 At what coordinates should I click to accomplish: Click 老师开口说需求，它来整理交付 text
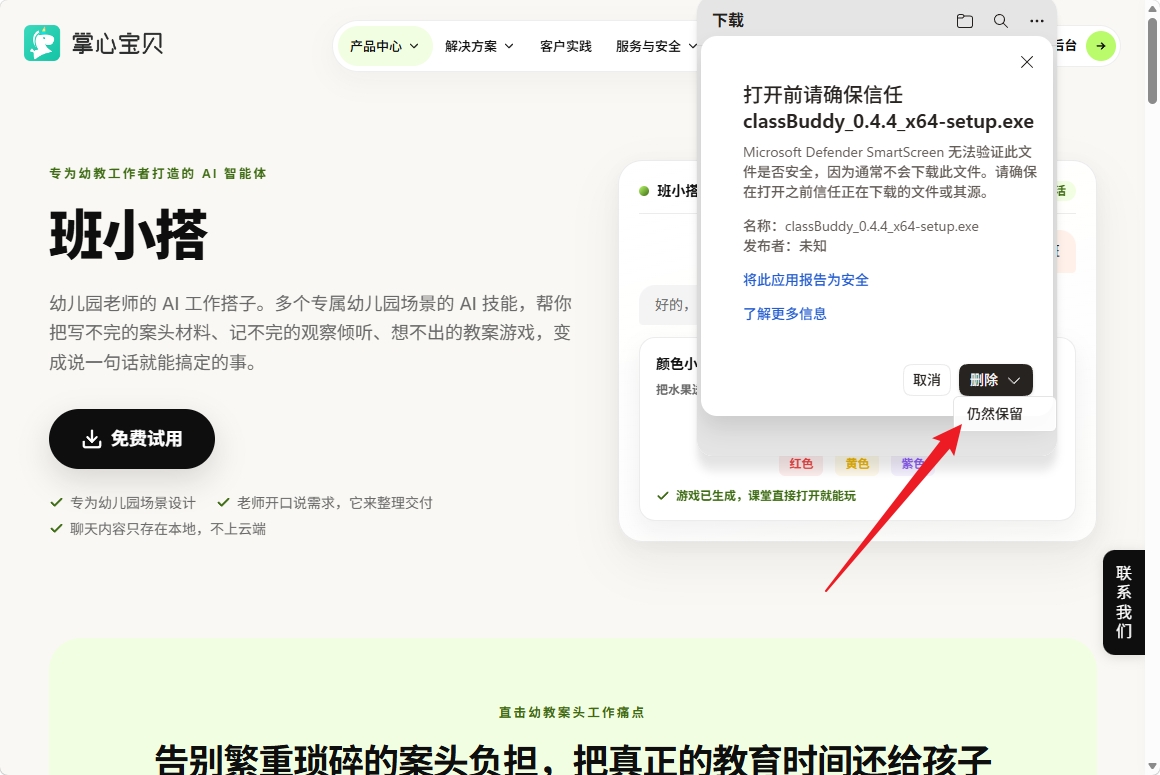click(x=334, y=503)
